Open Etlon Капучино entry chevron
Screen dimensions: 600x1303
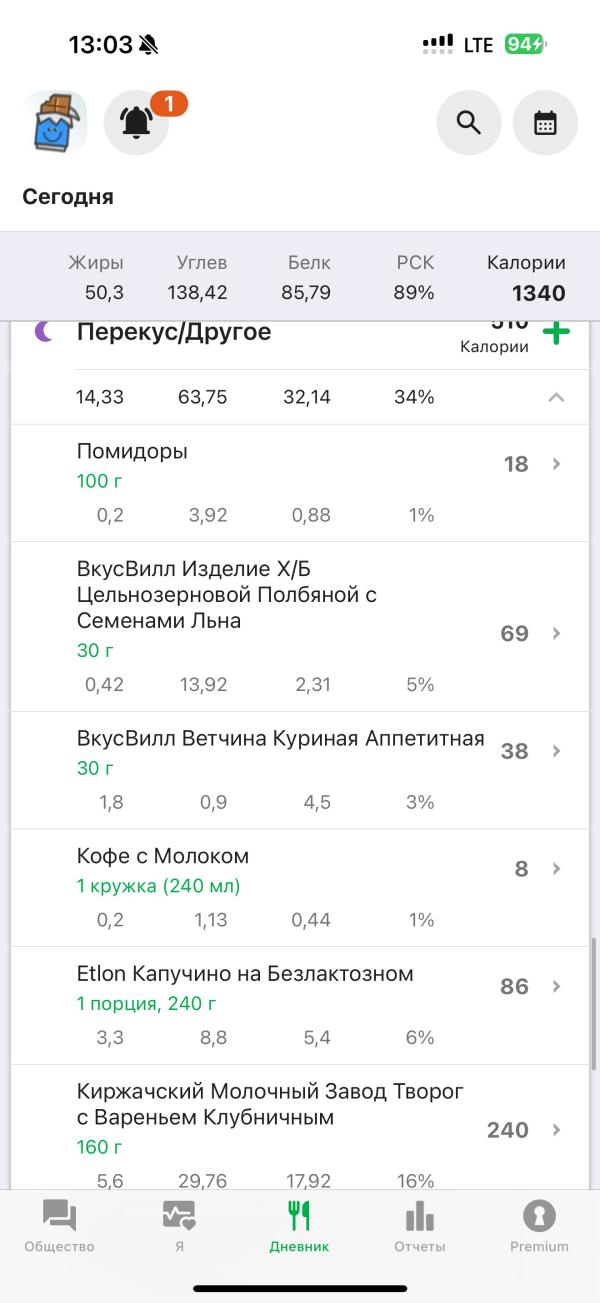pyautogui.click(x=557, y=987)
